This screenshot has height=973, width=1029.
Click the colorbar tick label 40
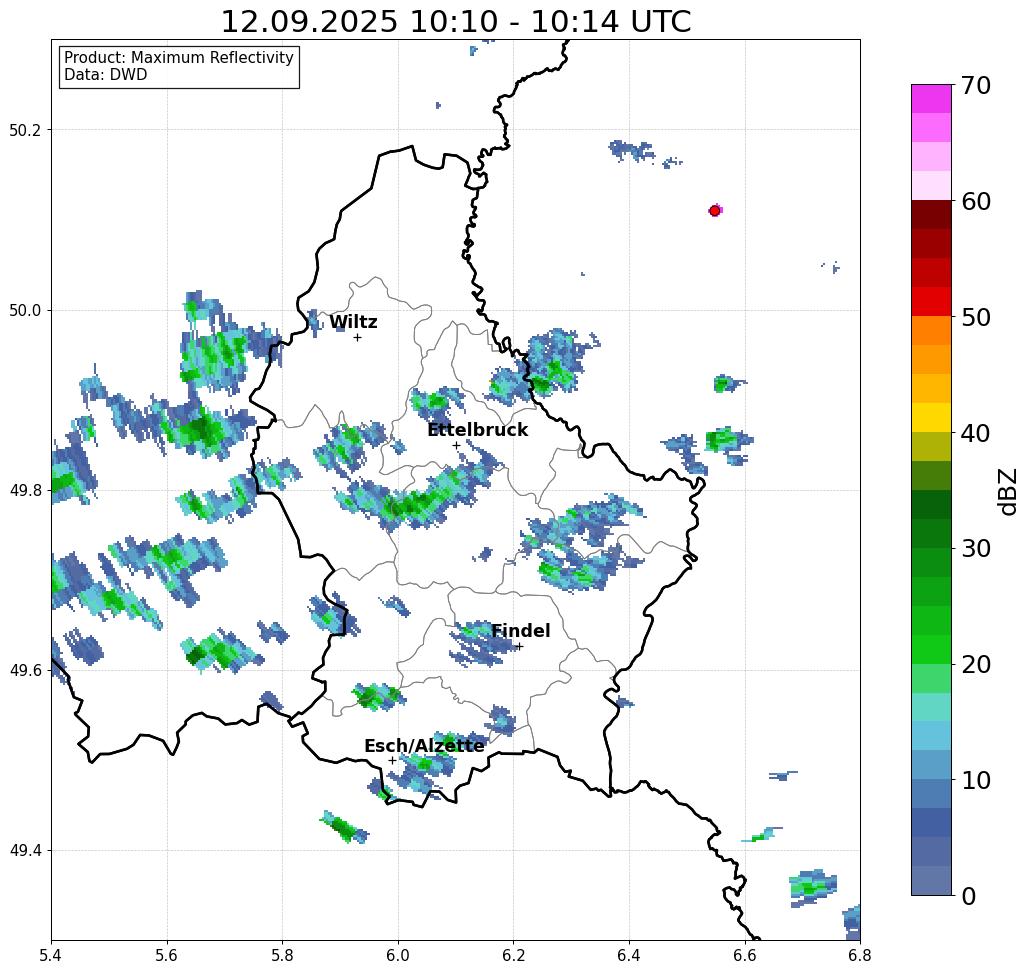coord(976,433)
